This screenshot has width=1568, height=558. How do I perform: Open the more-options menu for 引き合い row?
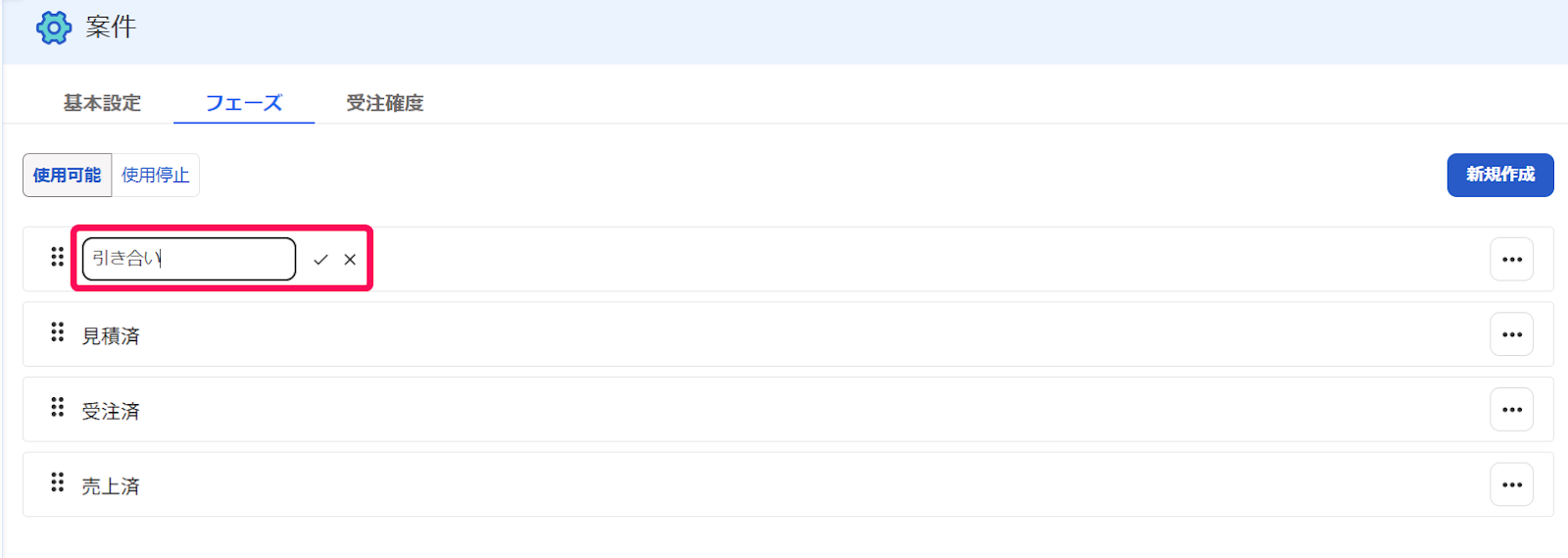1512,260
